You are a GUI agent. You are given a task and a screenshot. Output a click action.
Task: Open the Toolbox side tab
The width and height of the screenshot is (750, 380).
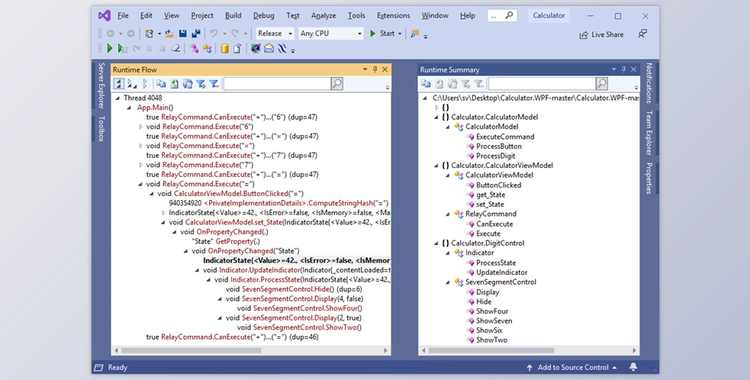click(101, 129)
